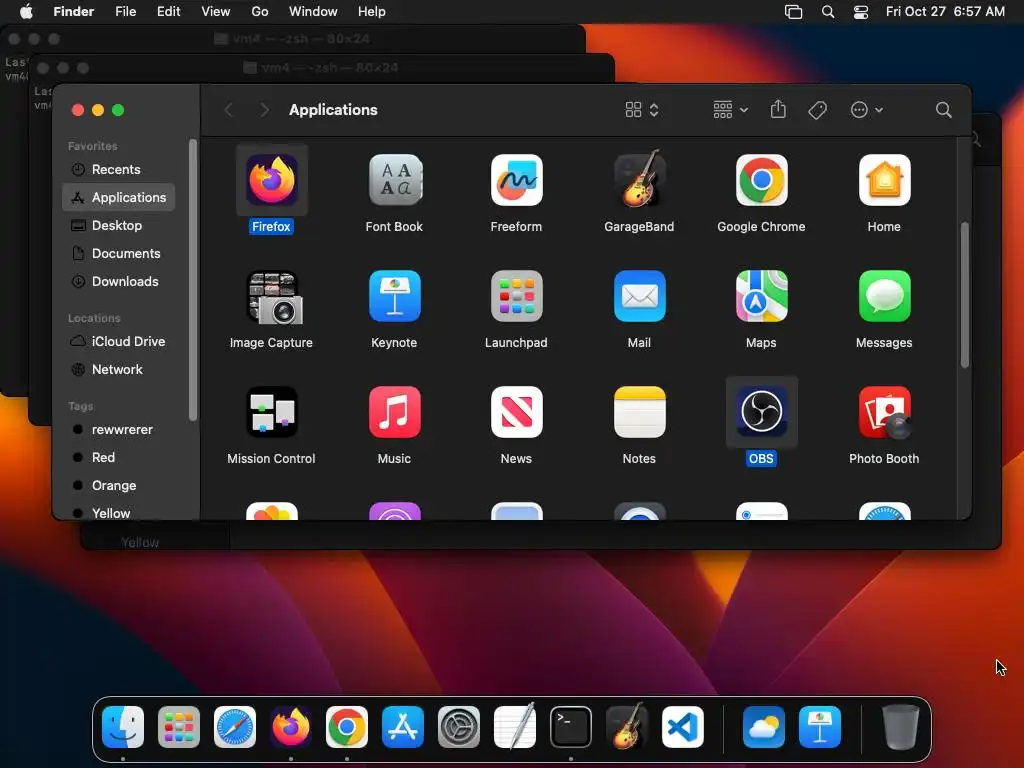This screenshot has height=768, width=1024.
Task: Open the Help menu
Action: 372,11
